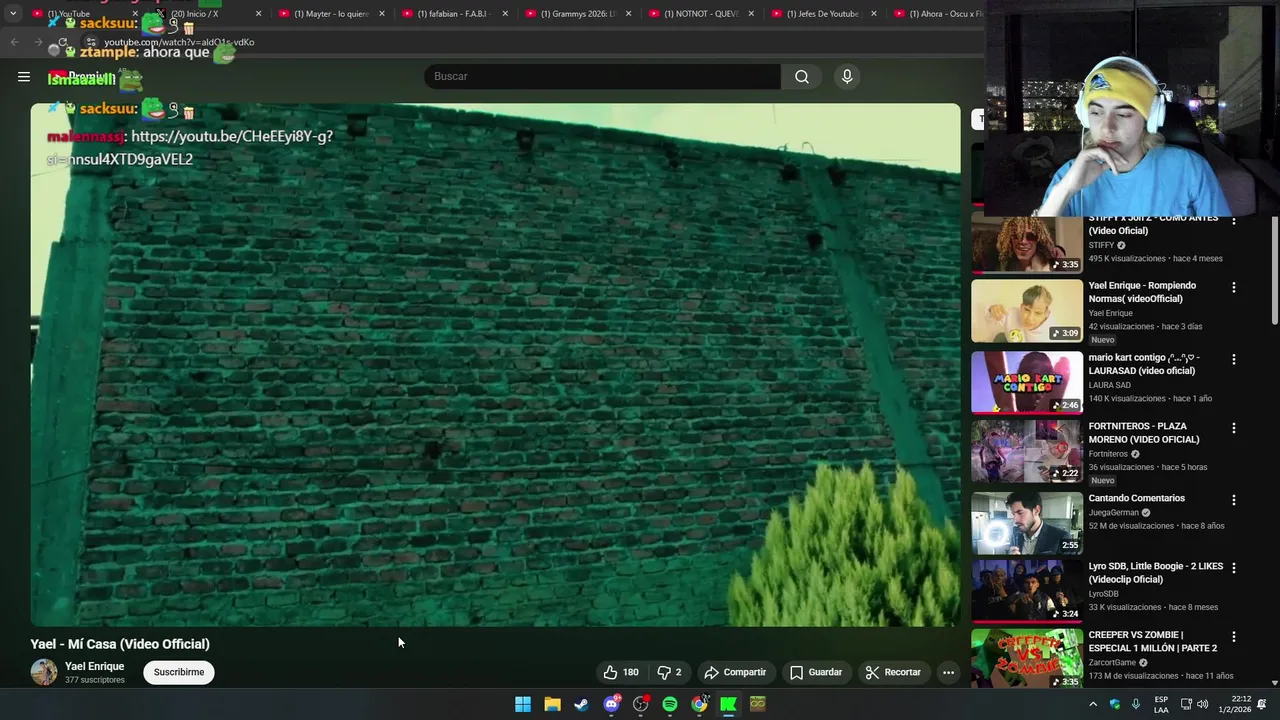Click Guardar to save video
The height and width of the screenshot is (720, 1280).
pos(816,672)
